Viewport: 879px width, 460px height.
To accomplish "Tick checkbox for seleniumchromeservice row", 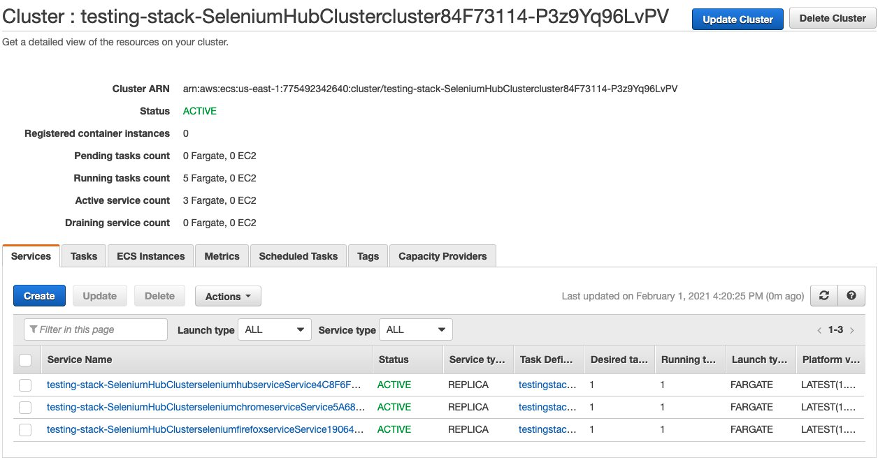I will 26,407.
